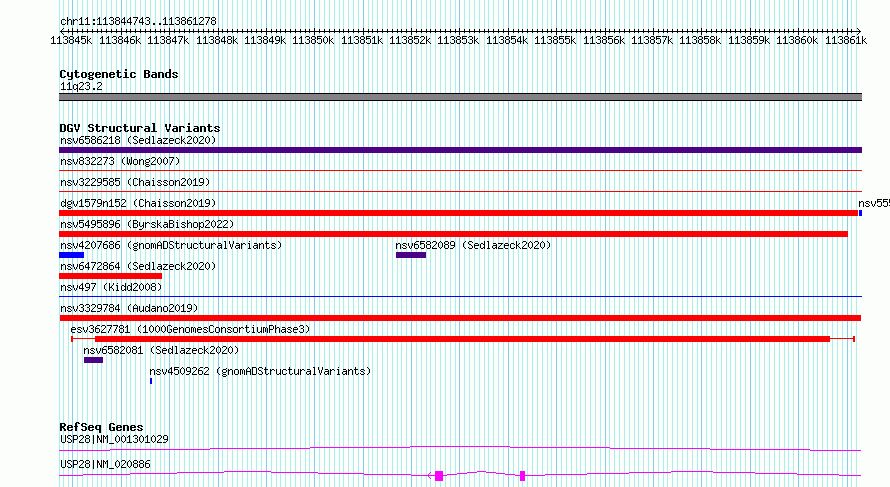Click the 113861k ruler tick label

(x=846, y=40)
